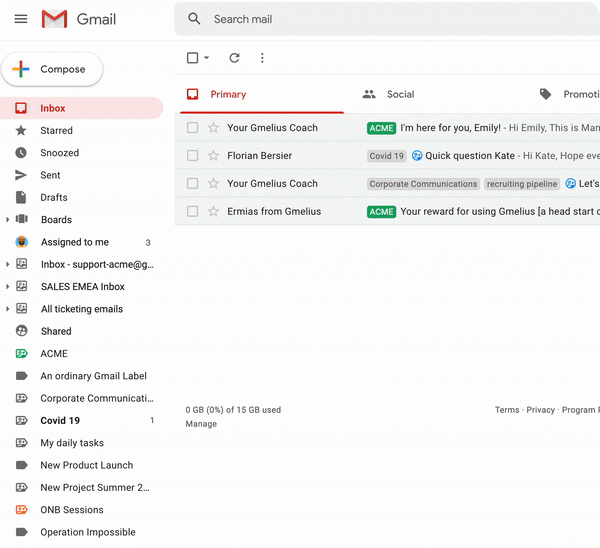Click the Drafts document icon
This screenshot has height=548, width=600.
[21, 197]
